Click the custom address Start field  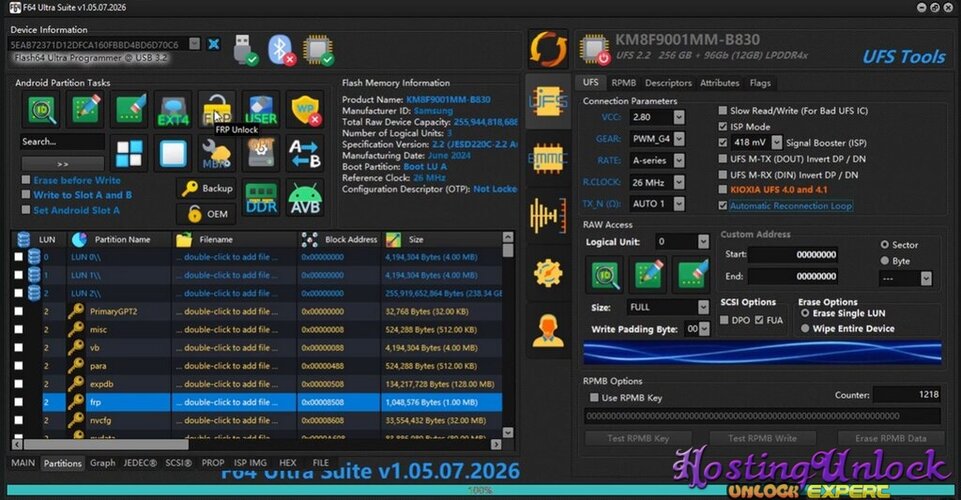[x=793, y=254]
